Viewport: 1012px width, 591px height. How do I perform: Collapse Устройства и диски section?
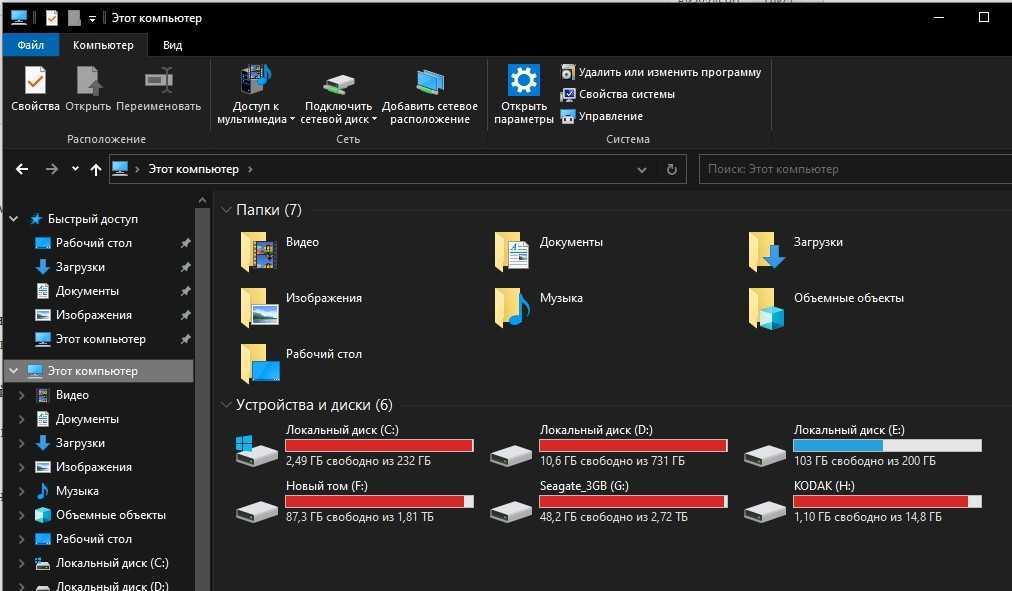pos(226,405)
